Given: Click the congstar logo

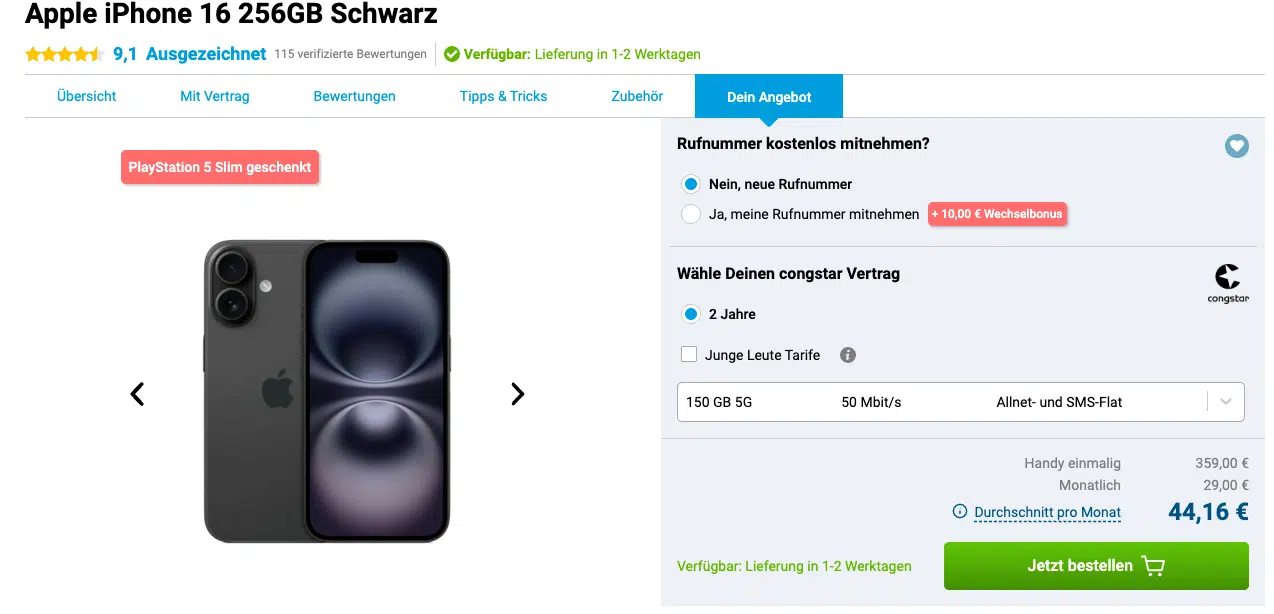Looking at the screenshot, I should point(1227,283).
